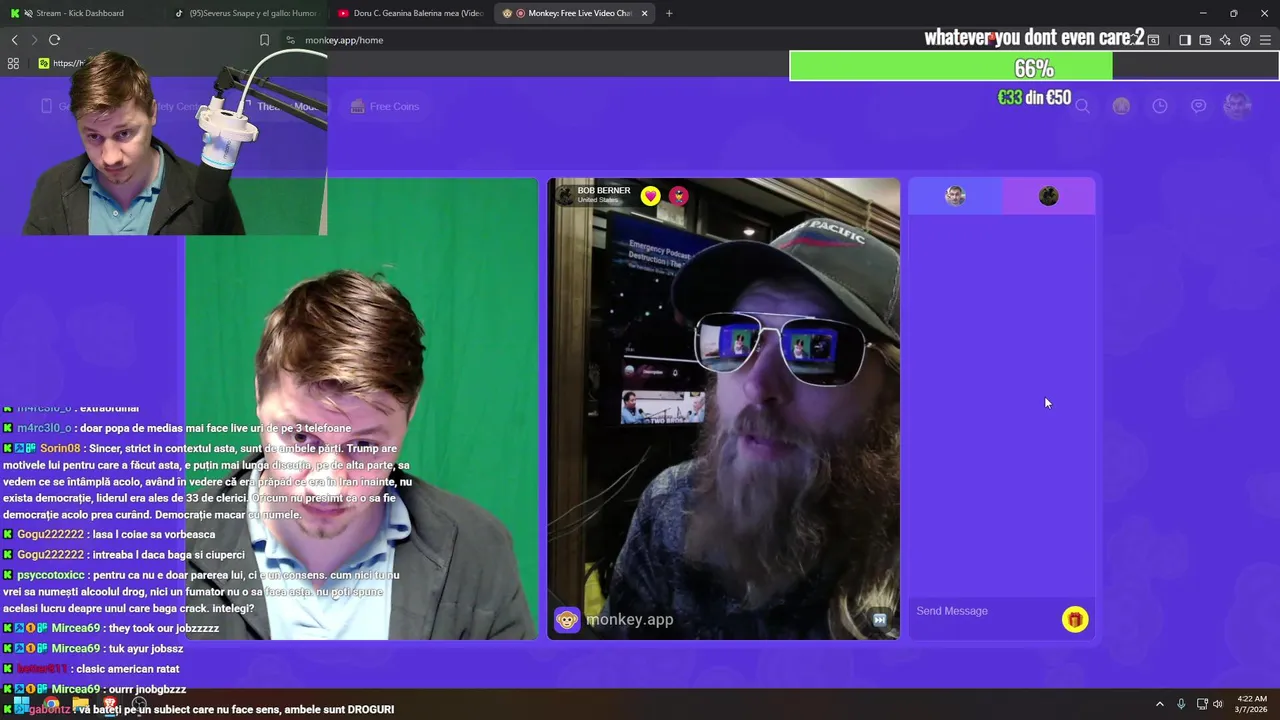Screen dimensions: 1280x720
Task: Open the shield privacy icon in toolbar
Action: click(x=1245, y=40)
